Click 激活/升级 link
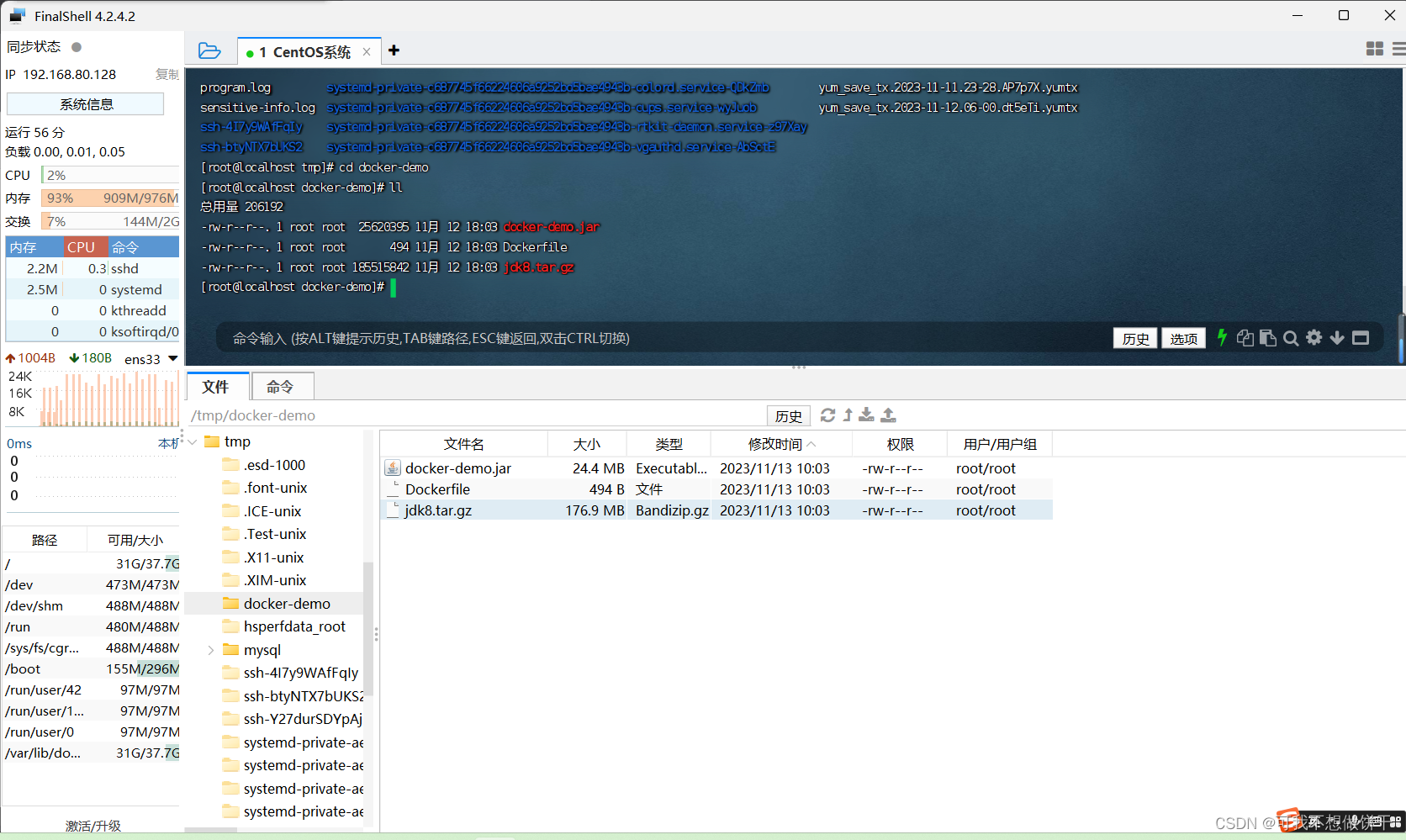 pos(93,826)
